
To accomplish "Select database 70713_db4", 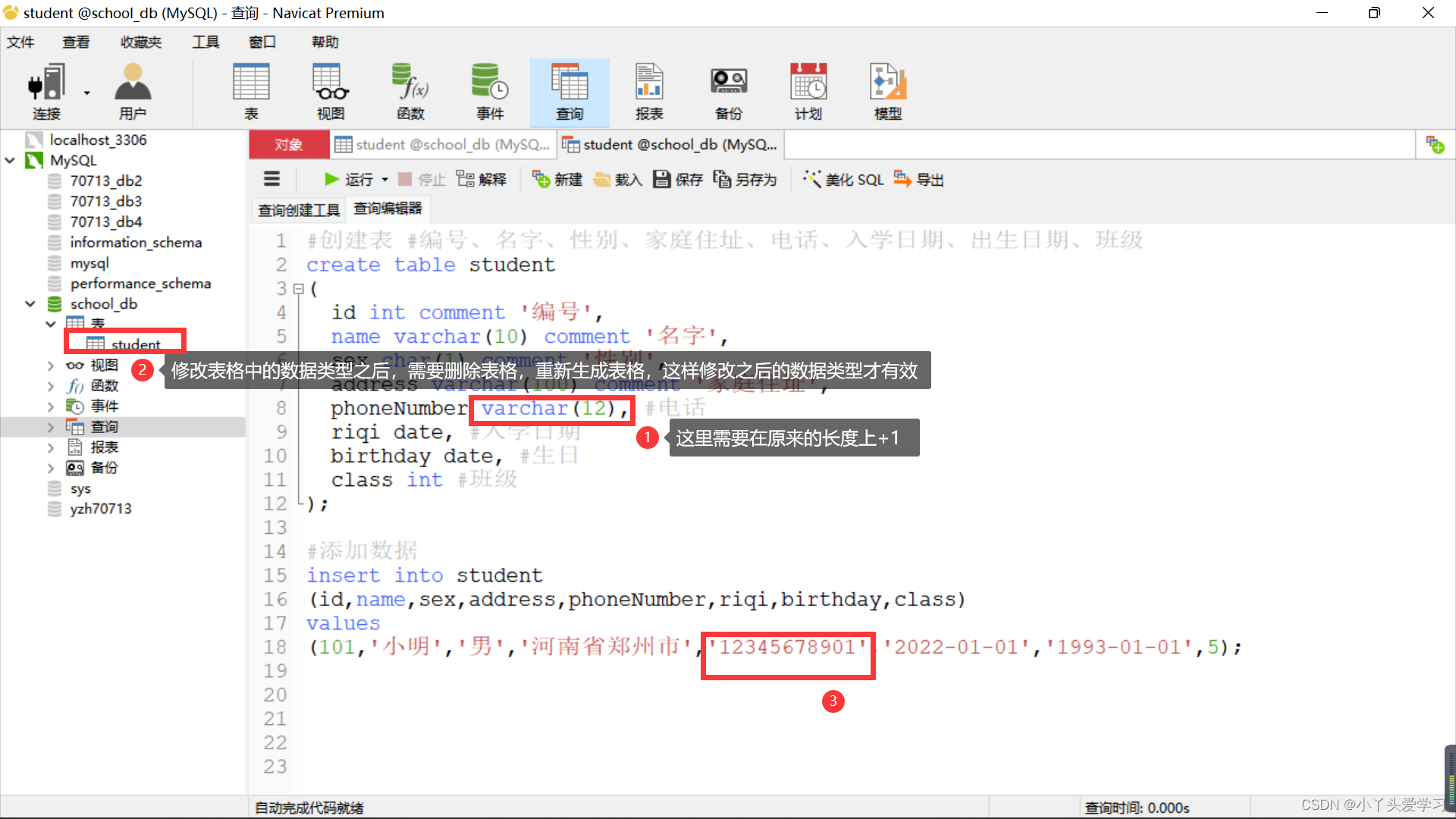I will tap(106, 222).
